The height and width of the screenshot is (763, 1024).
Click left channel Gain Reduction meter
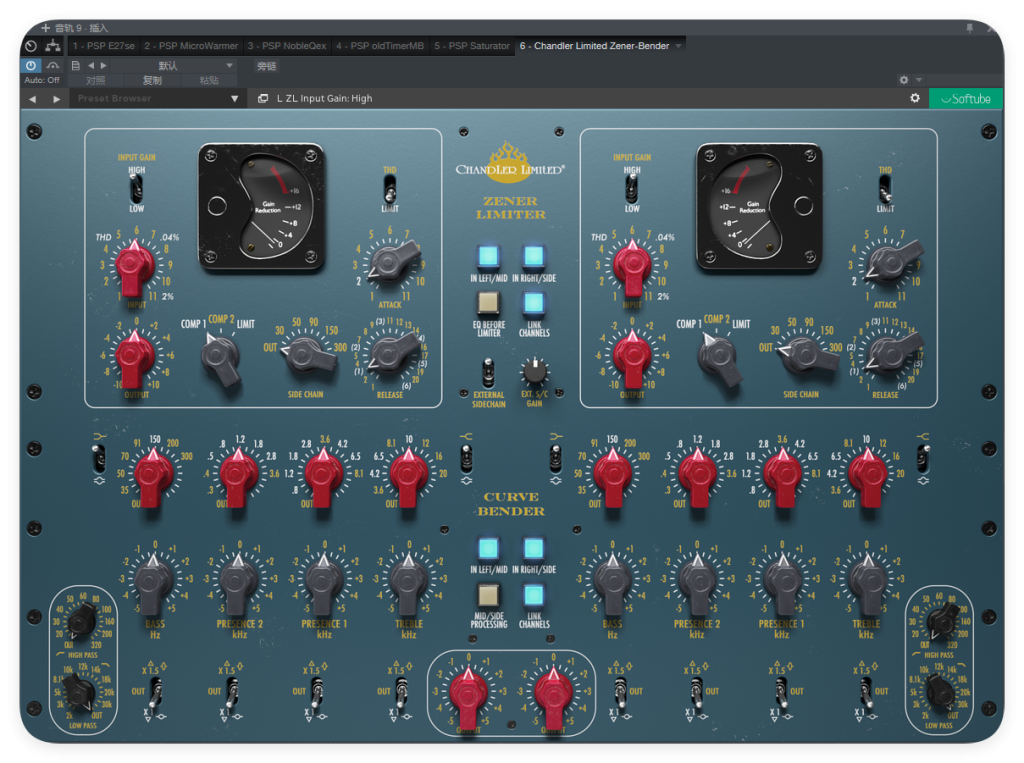click(x=262, y=206)
